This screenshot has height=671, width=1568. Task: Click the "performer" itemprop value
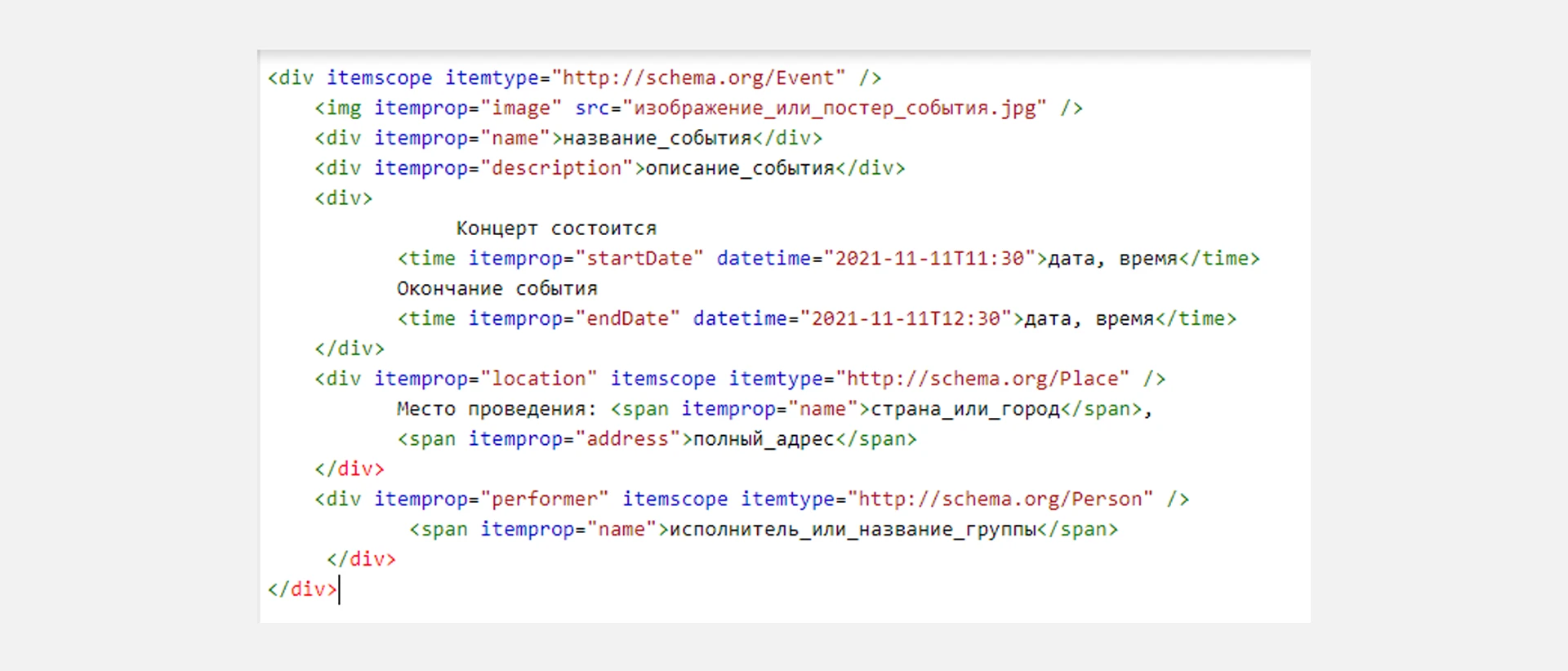[x=545, y=500]
